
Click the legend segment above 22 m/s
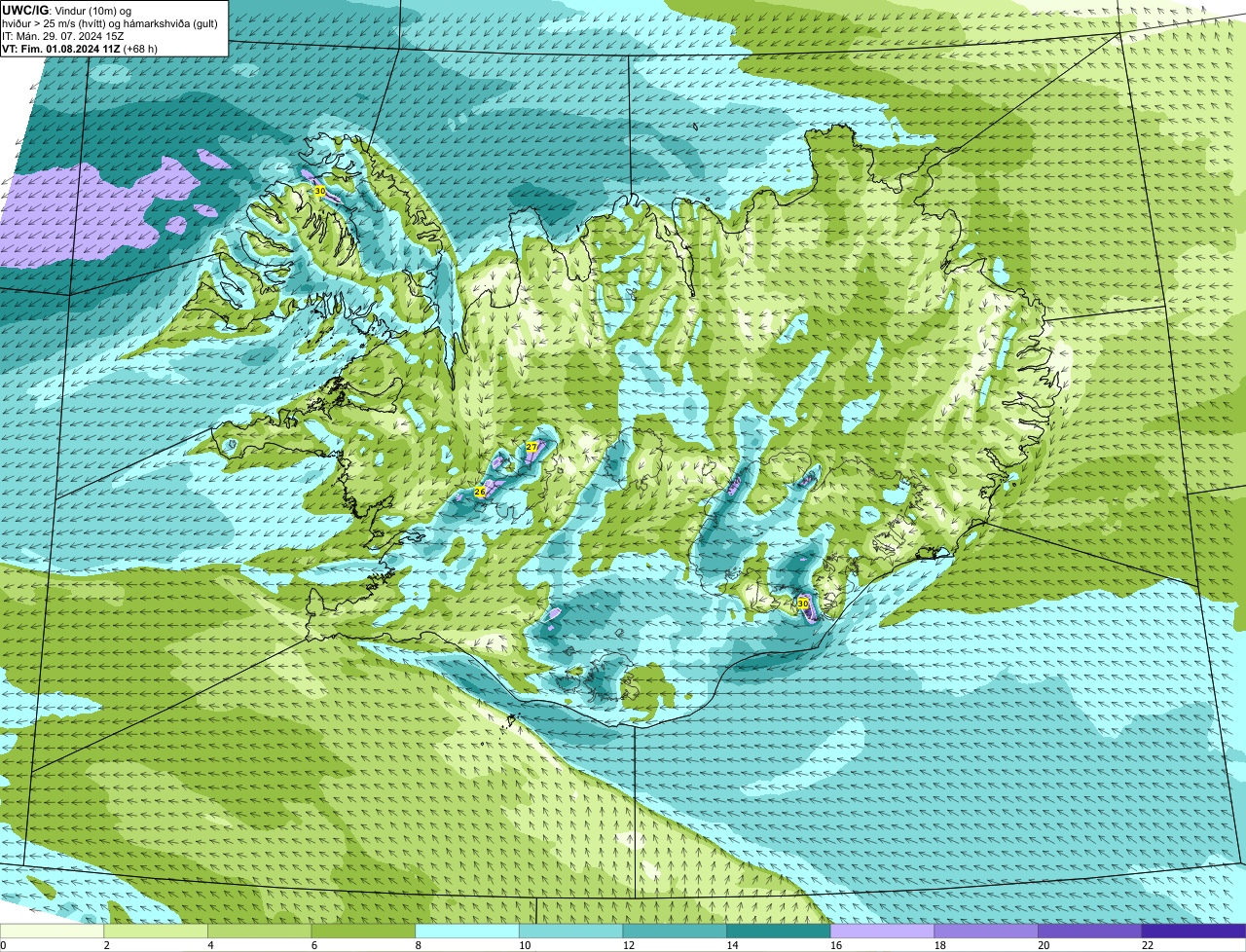point(1193,931)
